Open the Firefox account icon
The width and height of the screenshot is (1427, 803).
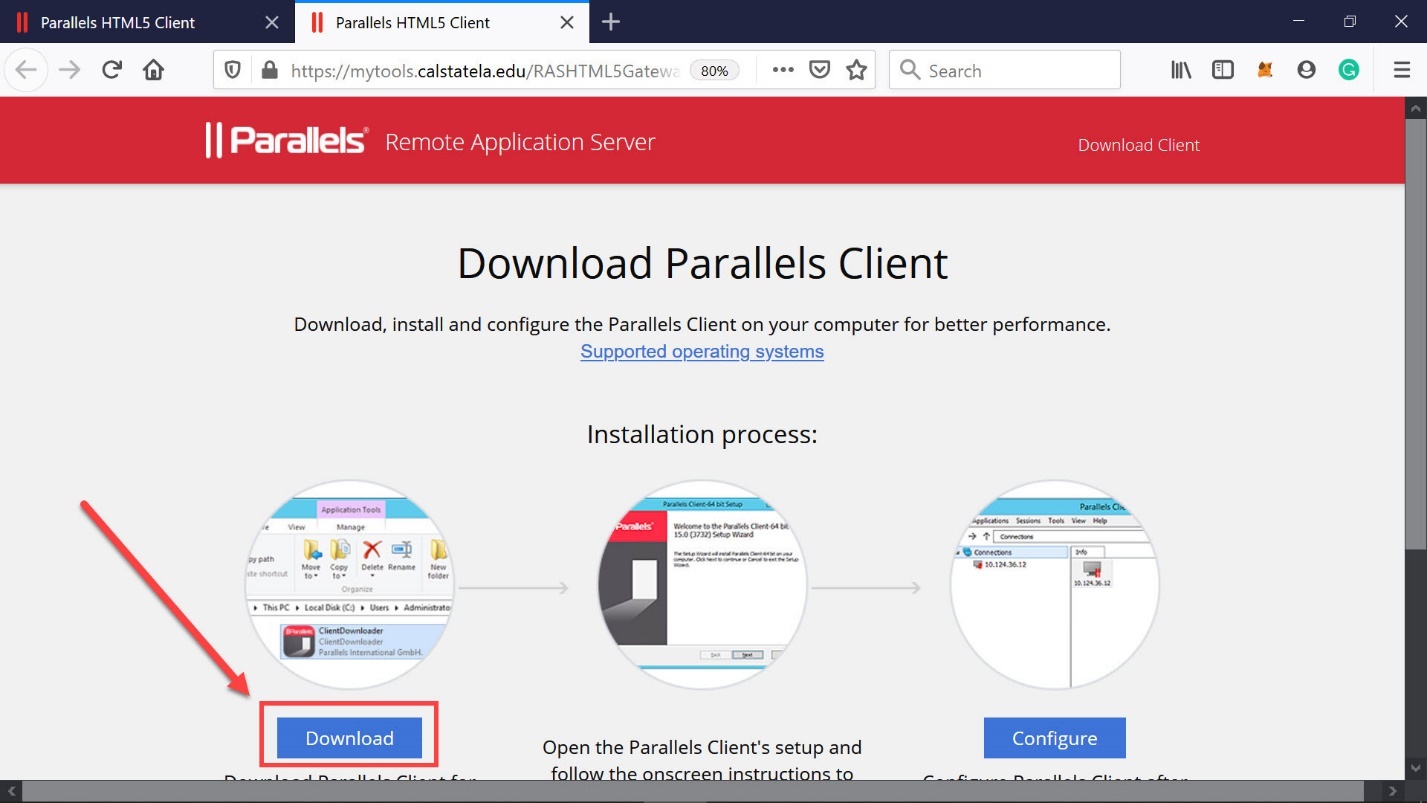(x=1306, y=70)
